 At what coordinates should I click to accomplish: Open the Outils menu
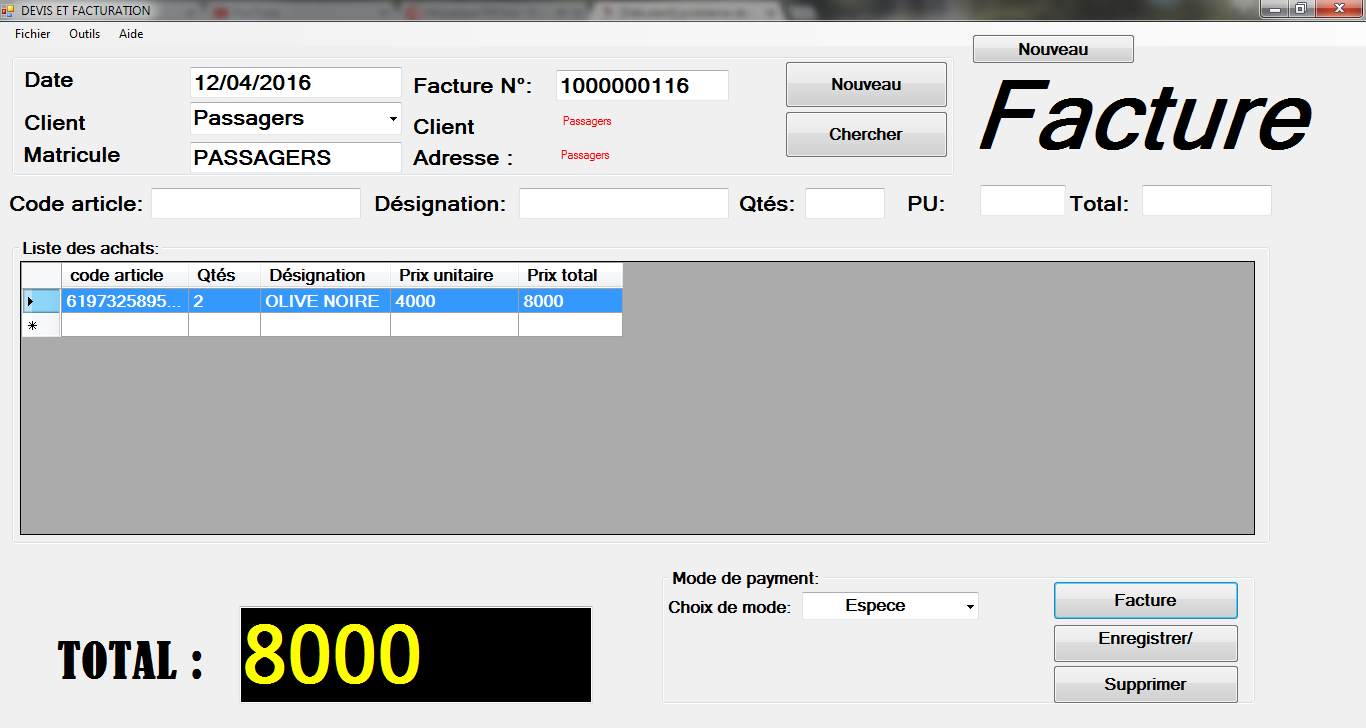[84, 34]
